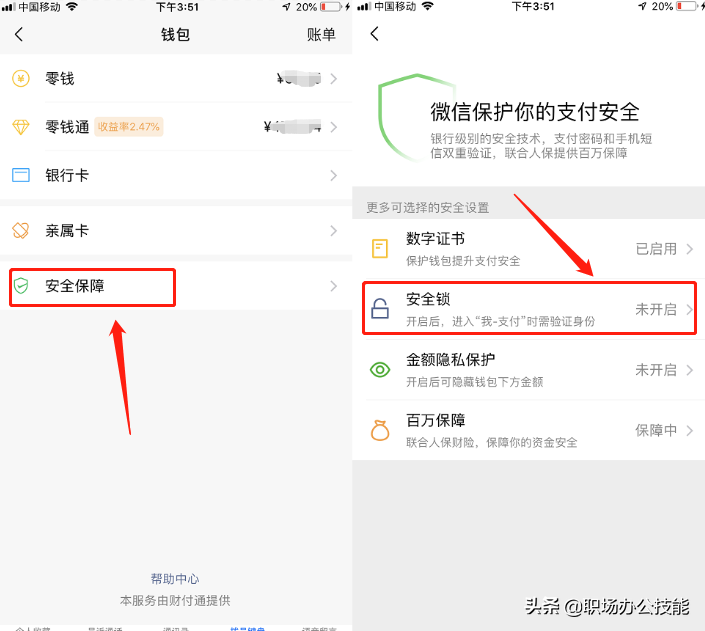Go back from the 钱包 wallet screen
Image resolution: width=705 pixels, height=631 pixels.
pos(18,34)
